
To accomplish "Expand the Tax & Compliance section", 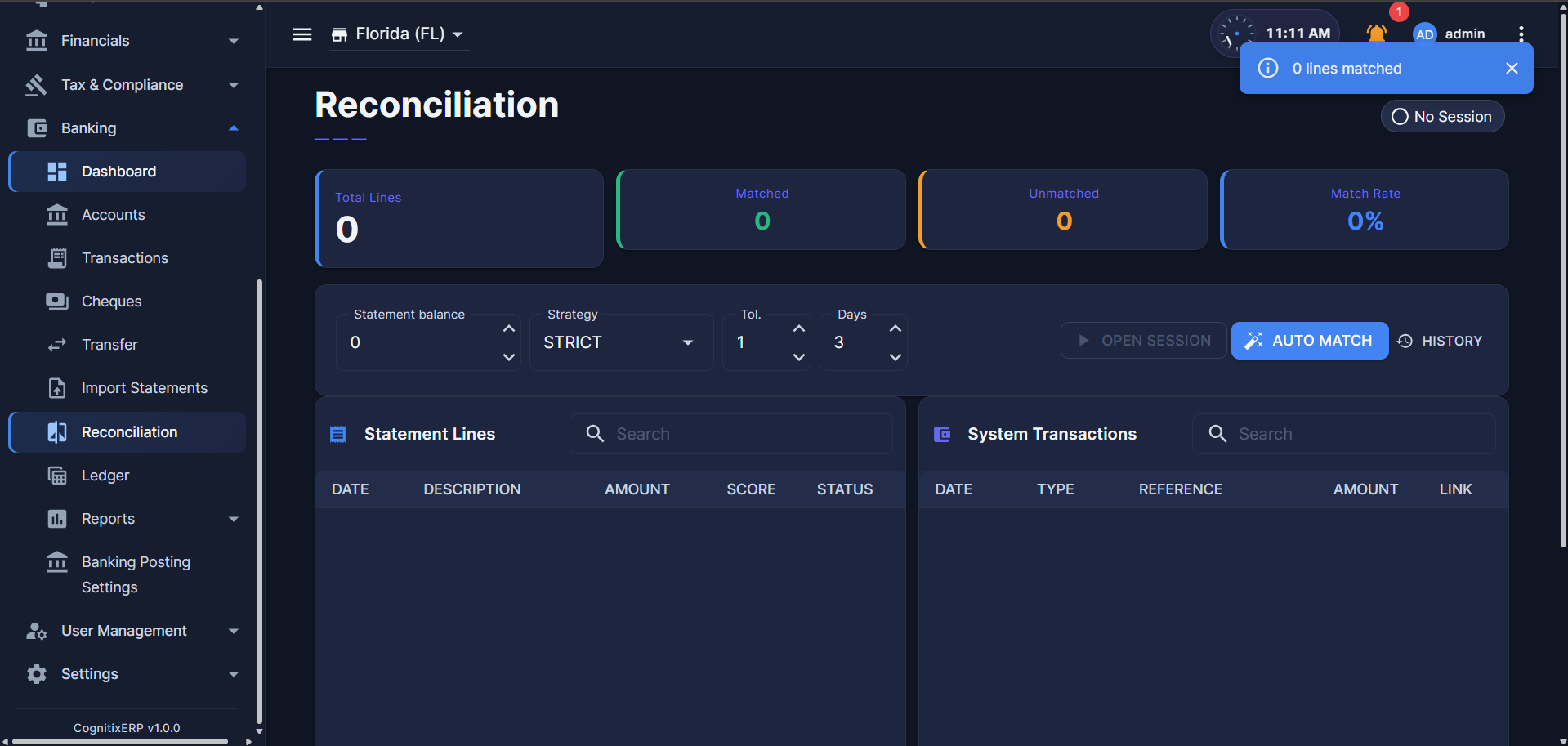I will tap(234, 85).
